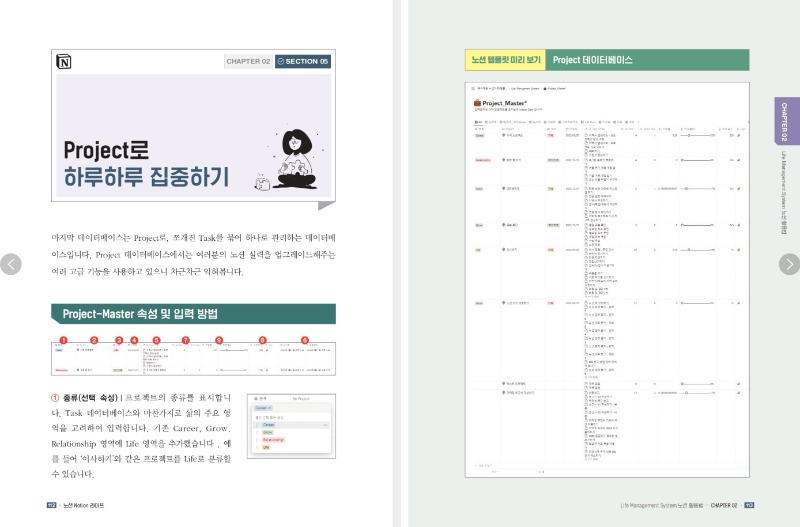800x527 pixels.
Task: Click page number 113 in the right footer
Action: point(749,505)
